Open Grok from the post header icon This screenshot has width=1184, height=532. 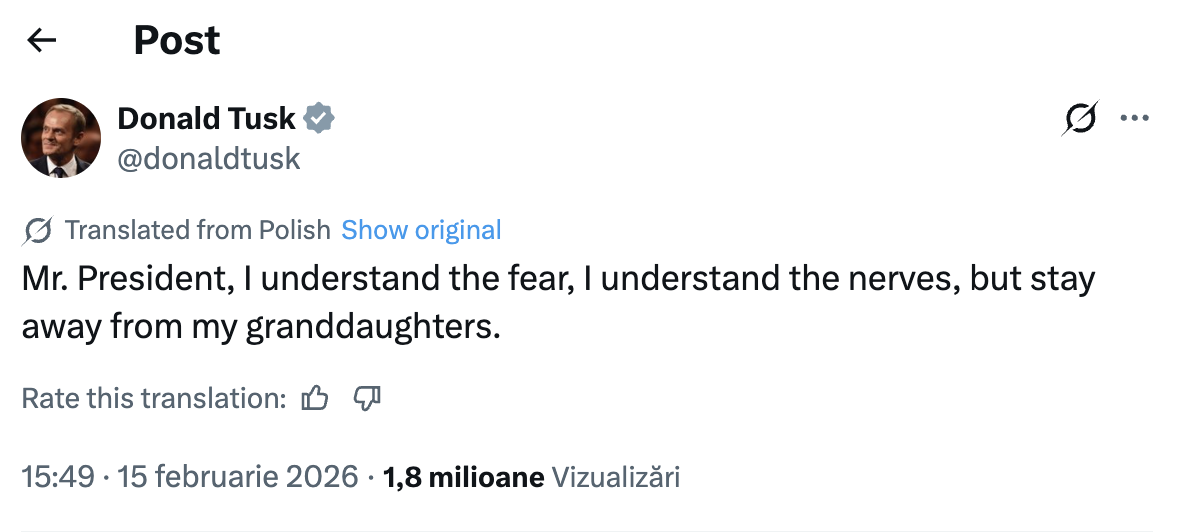tap(1081, 119)
